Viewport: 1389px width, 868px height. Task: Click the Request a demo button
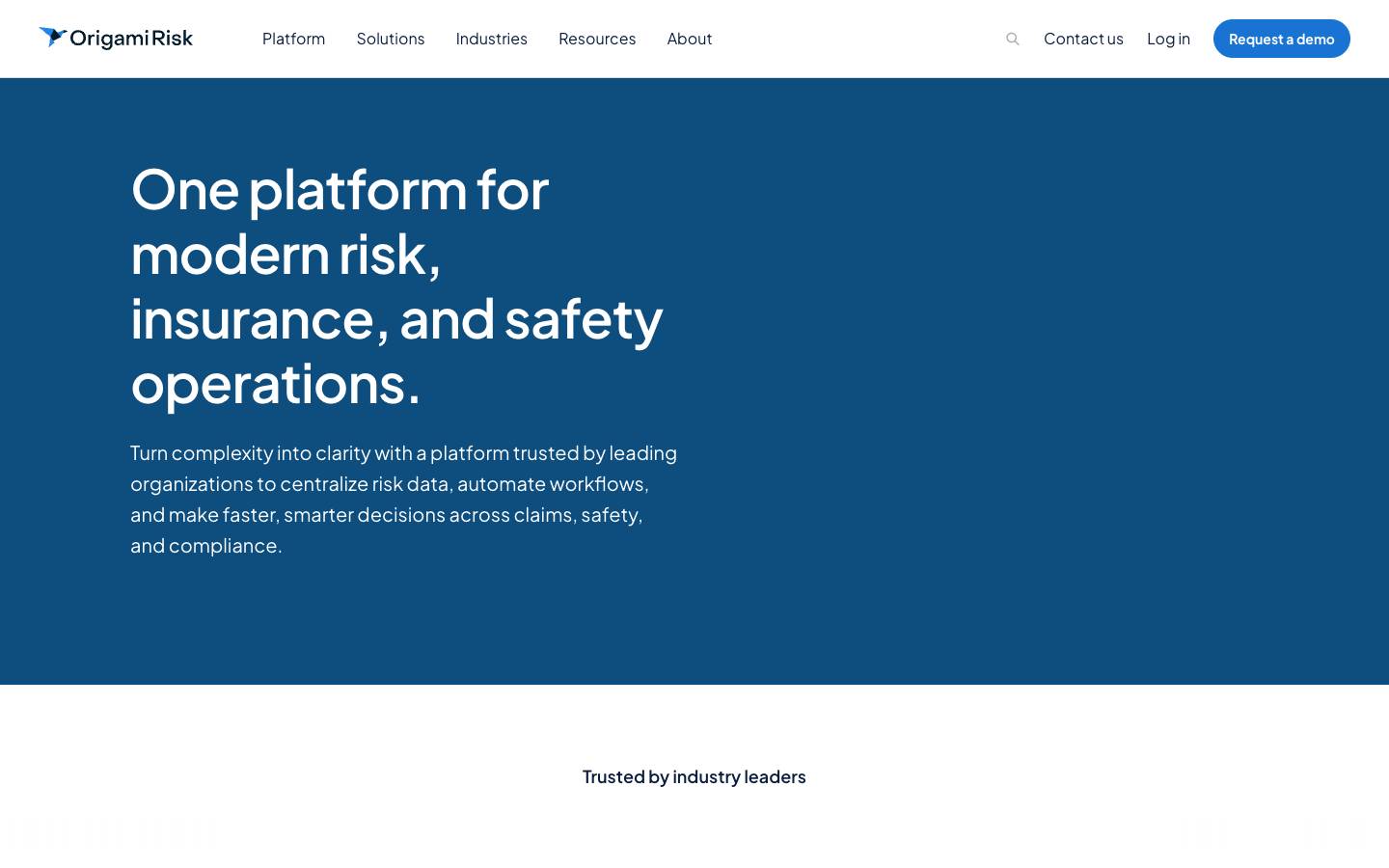point(1282,39)
